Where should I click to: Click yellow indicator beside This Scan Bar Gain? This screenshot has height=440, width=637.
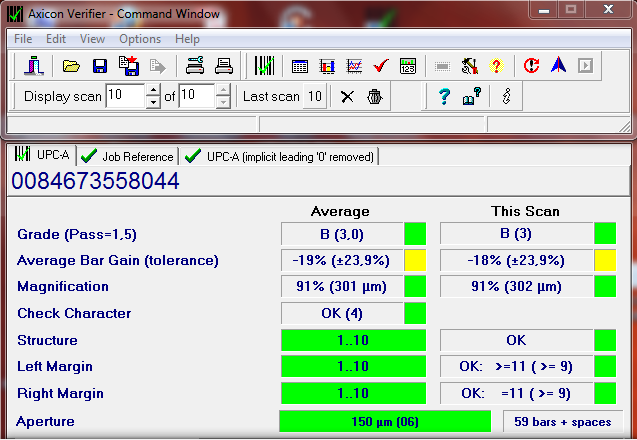tap(605, 260)
